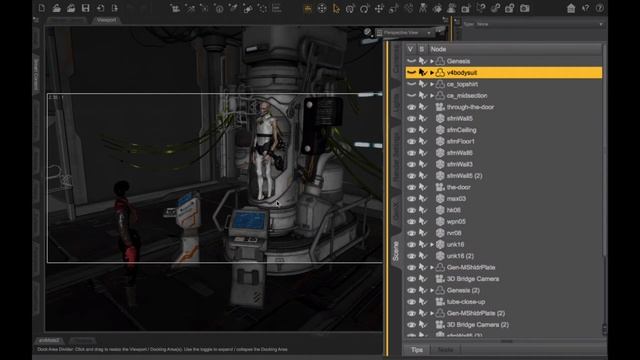This screenshot has height=360, width=640.
Task: Hide the through-the-door camera
Action: tap(411, 107)
